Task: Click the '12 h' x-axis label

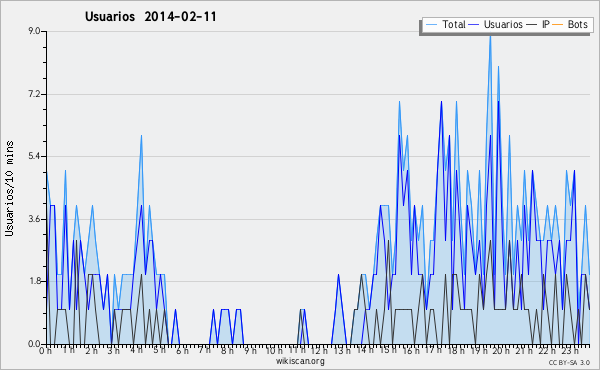Action: click(320, 351)
